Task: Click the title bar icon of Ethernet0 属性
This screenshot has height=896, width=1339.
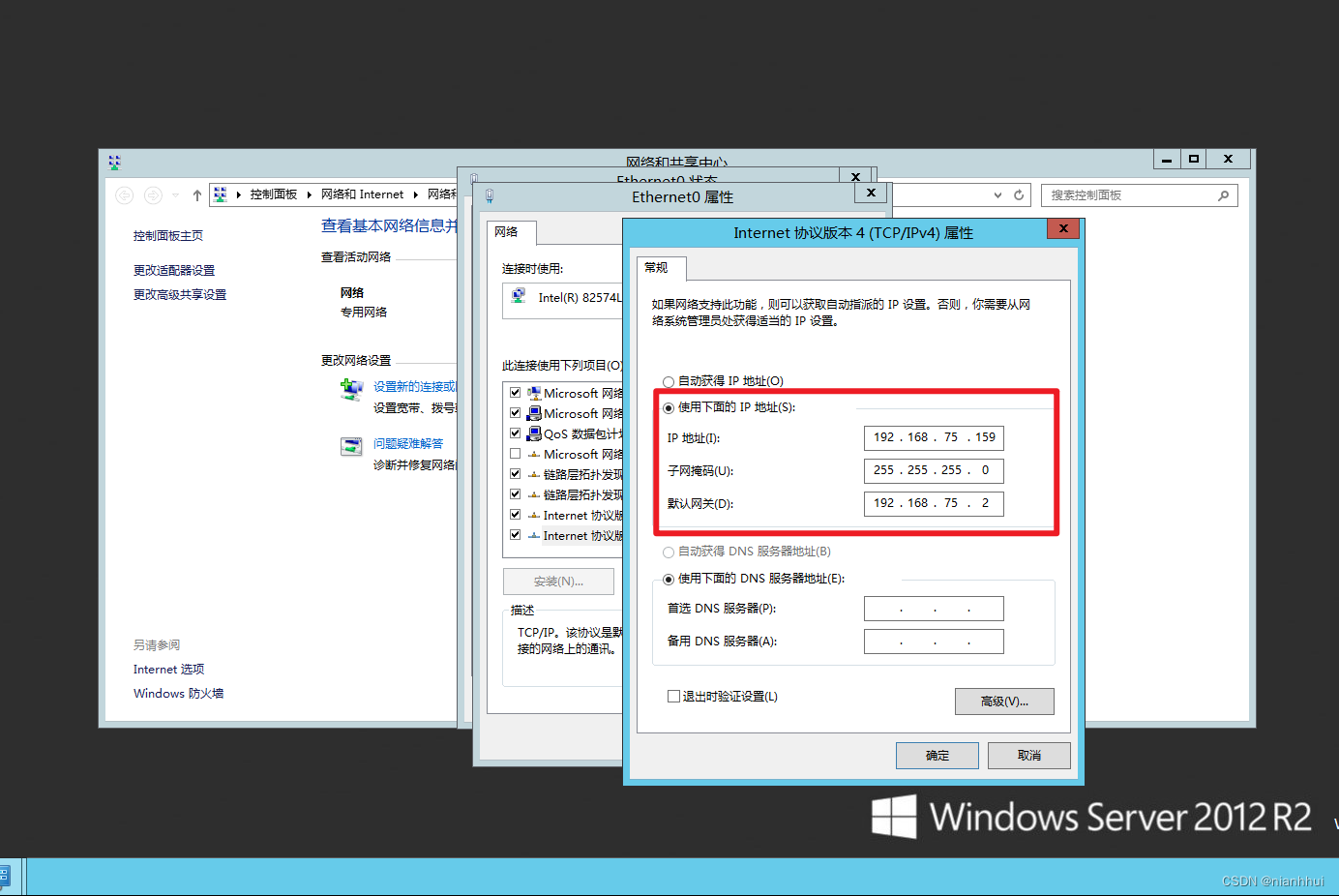Action: click(x=490, y=196)
